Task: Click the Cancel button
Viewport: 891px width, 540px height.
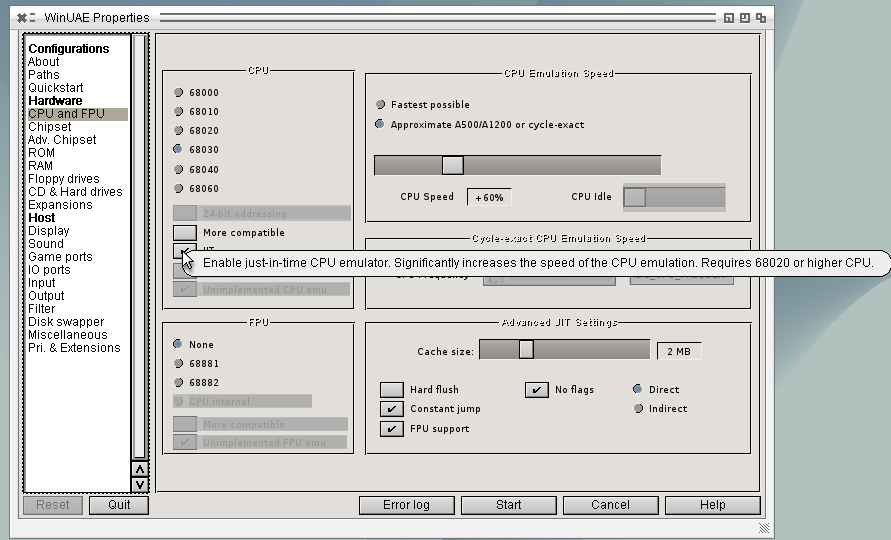Action: pyautogui.click(x=610, y=505)
